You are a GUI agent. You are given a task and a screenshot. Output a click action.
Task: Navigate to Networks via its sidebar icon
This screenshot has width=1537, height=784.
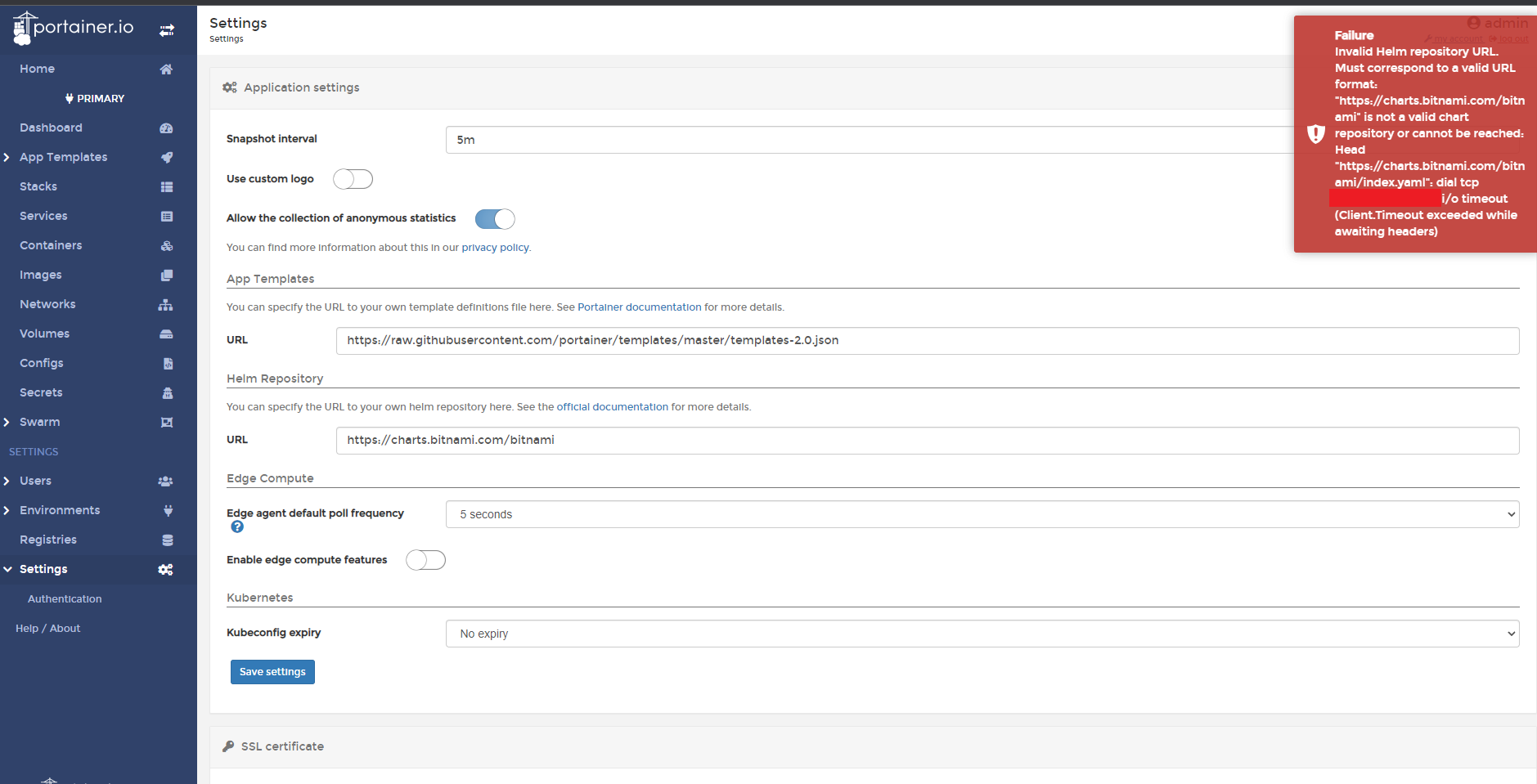(x=166, y=304)
